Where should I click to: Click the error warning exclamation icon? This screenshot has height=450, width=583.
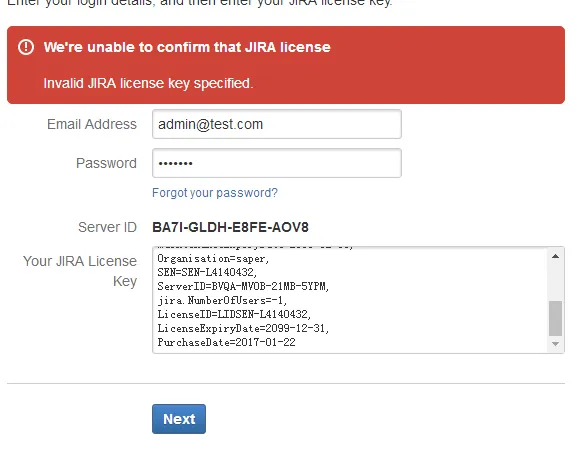pyautogui.click(x=26, y=47)
